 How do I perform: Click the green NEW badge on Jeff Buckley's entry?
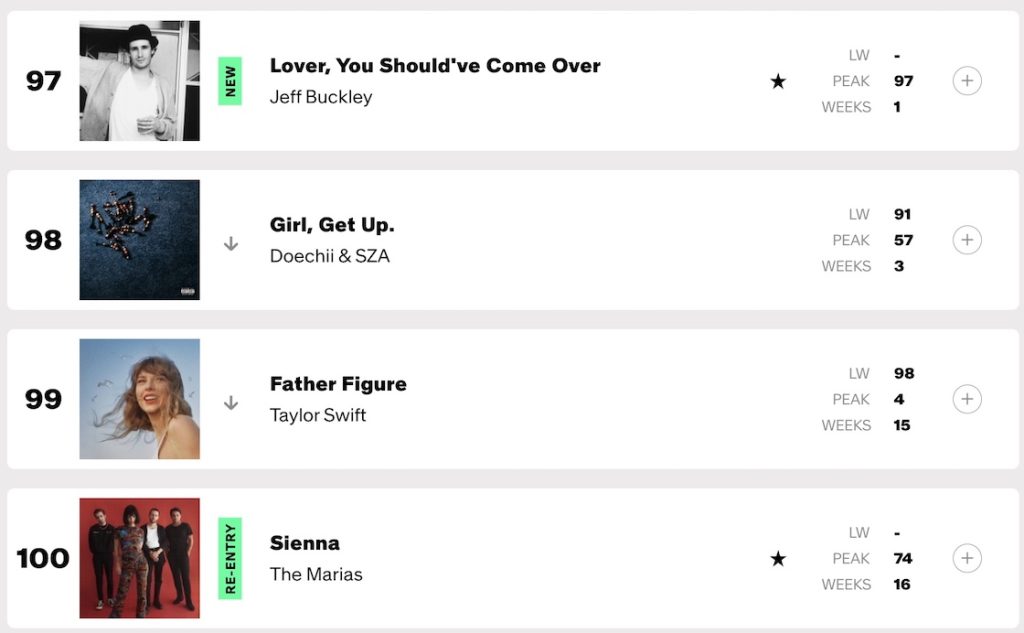tap(228, 80)
